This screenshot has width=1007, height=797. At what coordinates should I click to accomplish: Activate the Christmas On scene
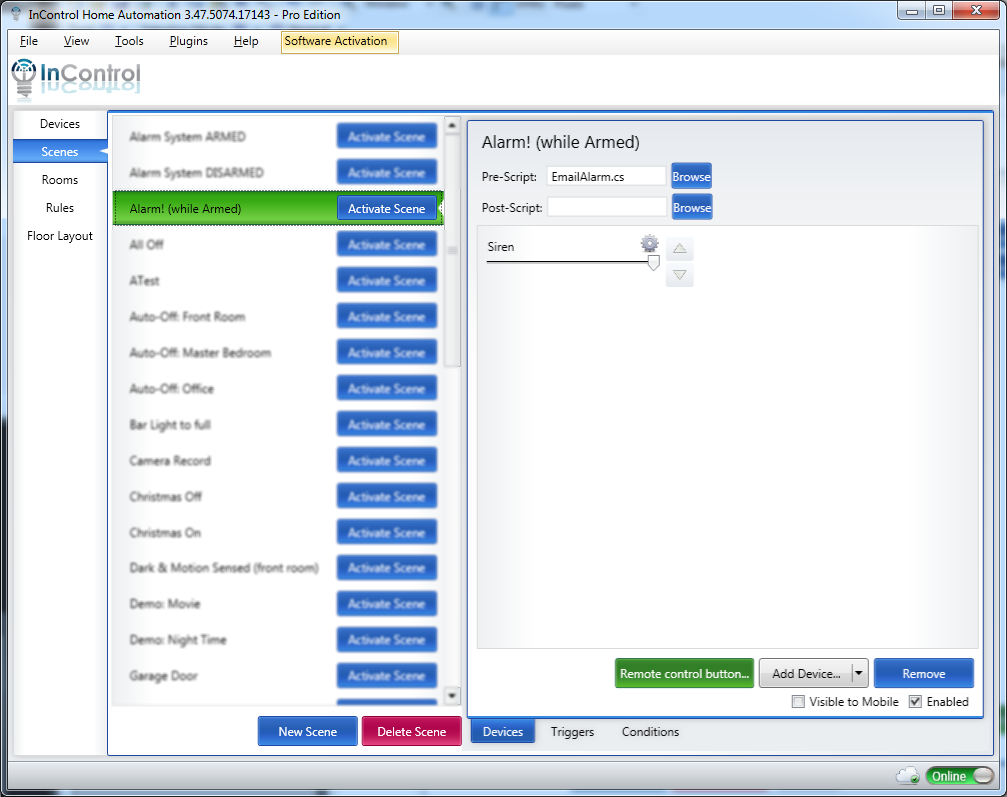pyautogui.click(x=386, y=533)
